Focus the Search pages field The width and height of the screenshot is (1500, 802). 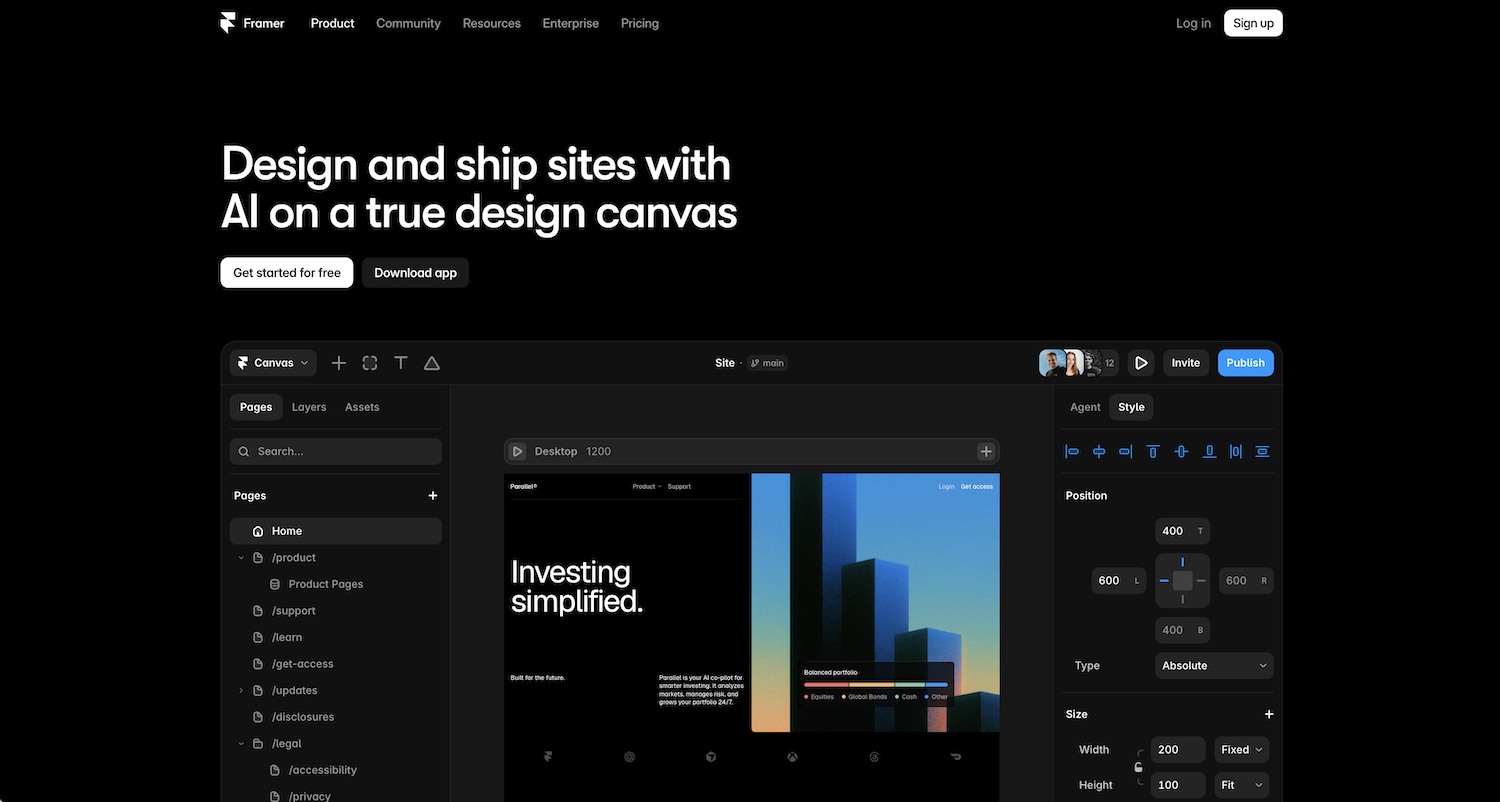click(x=336, y=451)
